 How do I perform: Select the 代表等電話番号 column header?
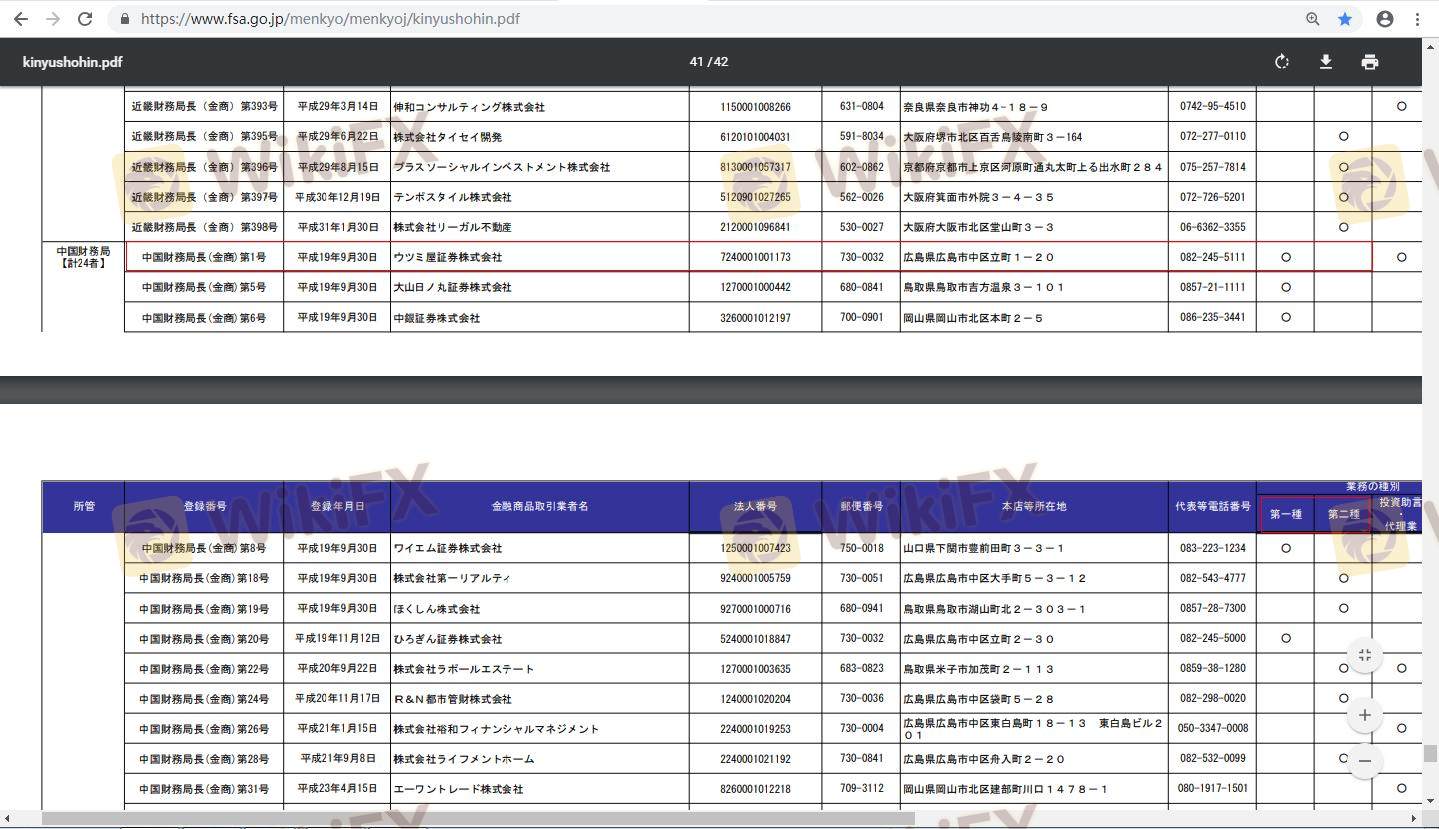pyautogui.click(x=1213, y=506)
